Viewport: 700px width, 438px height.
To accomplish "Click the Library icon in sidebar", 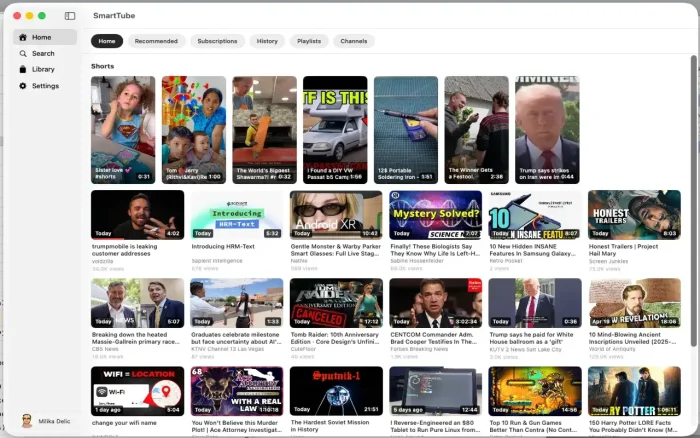I will coord(23,69).
